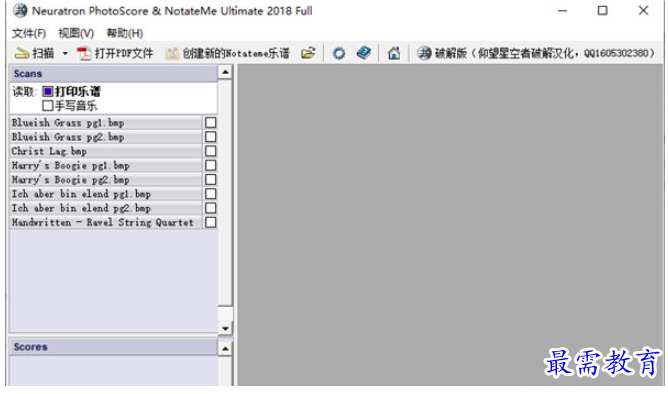This screenshot has height=394, width=668.
Task: Maximize the PhotoScore window
Action: point(602,11)
